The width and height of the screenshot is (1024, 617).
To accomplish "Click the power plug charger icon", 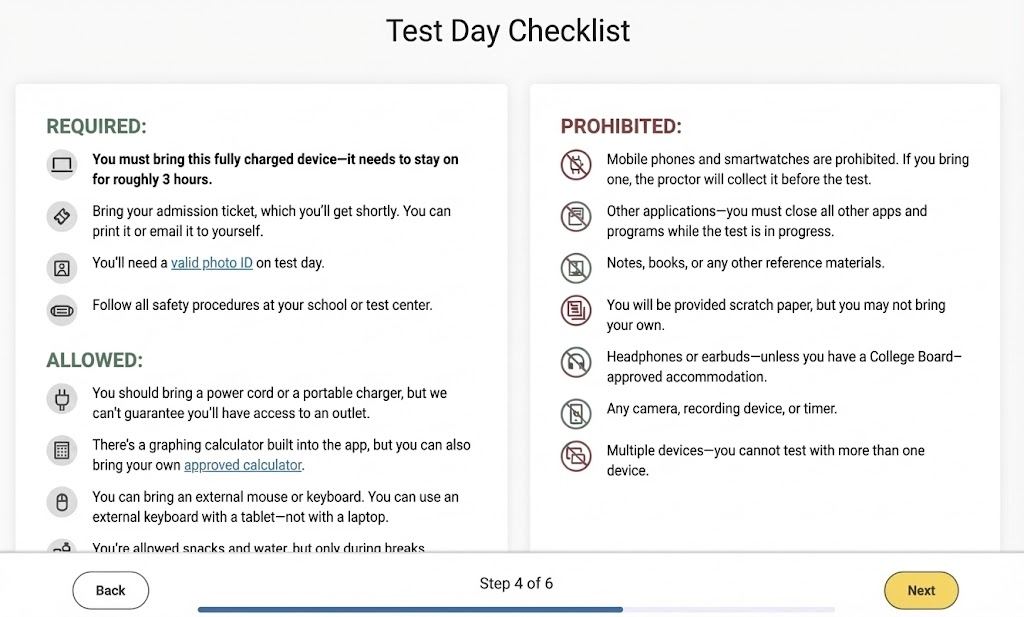I will point(62,400).
